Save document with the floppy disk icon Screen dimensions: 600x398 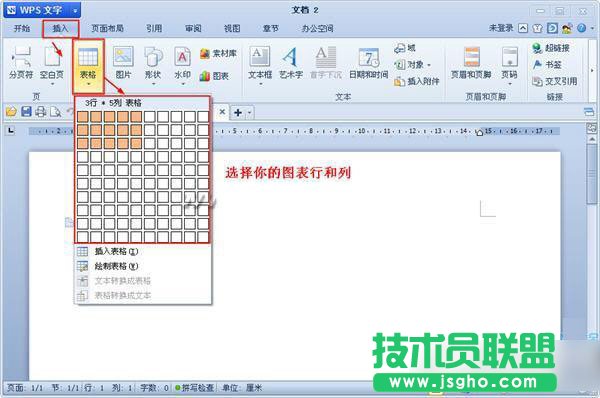tap(26, 112)
